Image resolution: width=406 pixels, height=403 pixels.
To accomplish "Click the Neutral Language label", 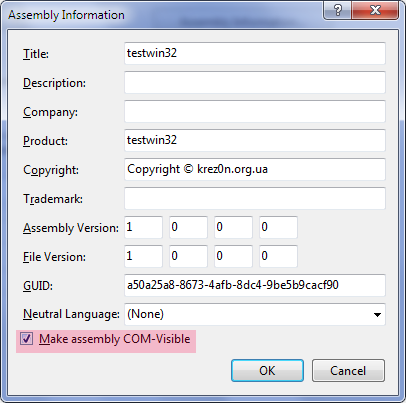I will (71, 314).
